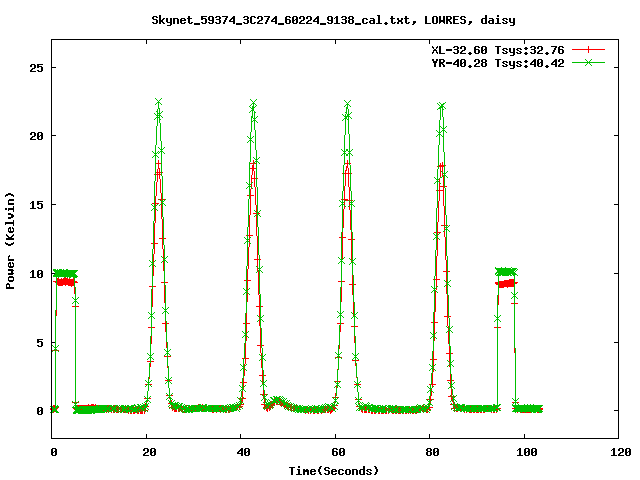The image size is (640, 480).
Task: Click the y-axis tick label 20
Action: click(x=36, y=136)
